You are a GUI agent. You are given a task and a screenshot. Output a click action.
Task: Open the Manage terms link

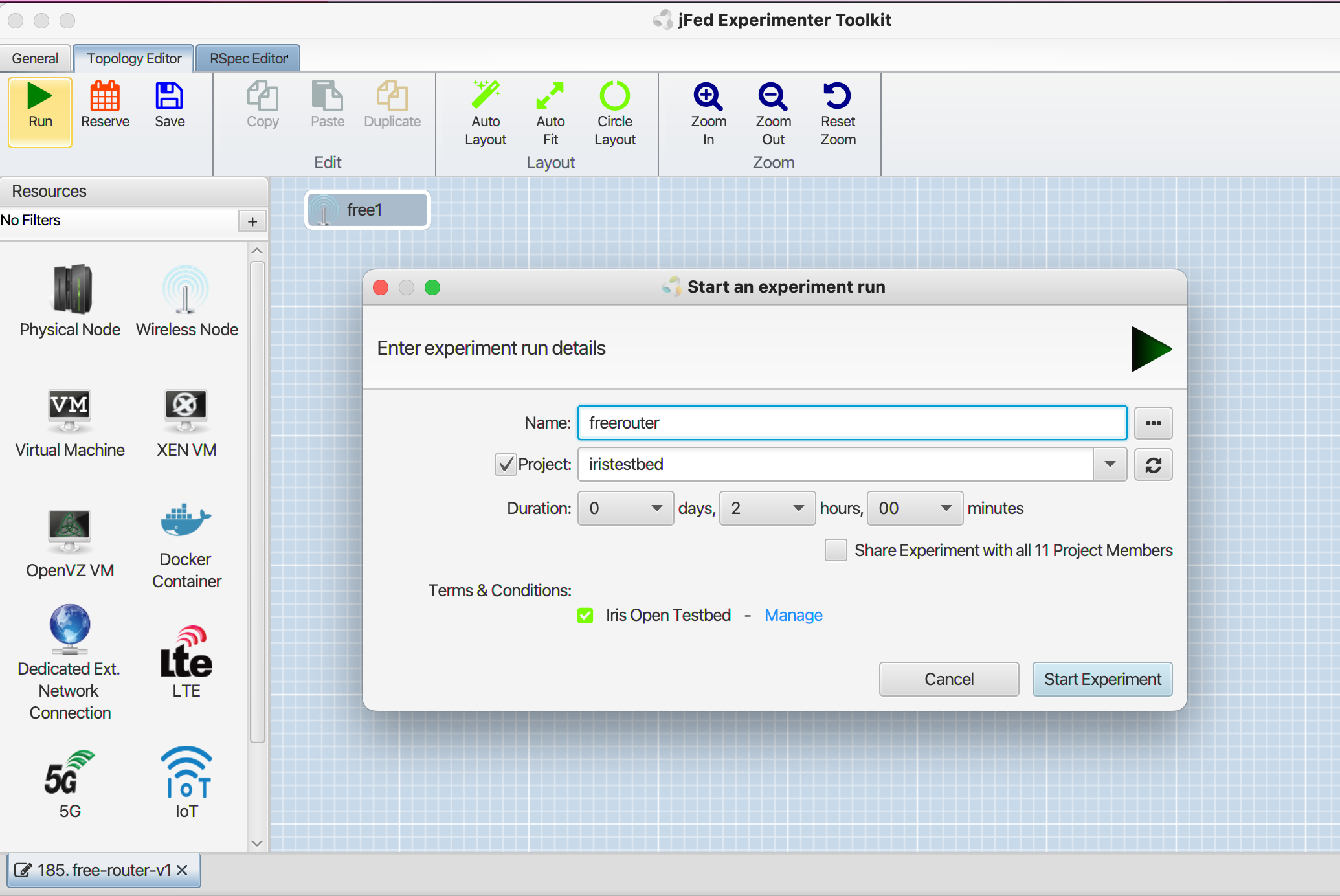793,615
